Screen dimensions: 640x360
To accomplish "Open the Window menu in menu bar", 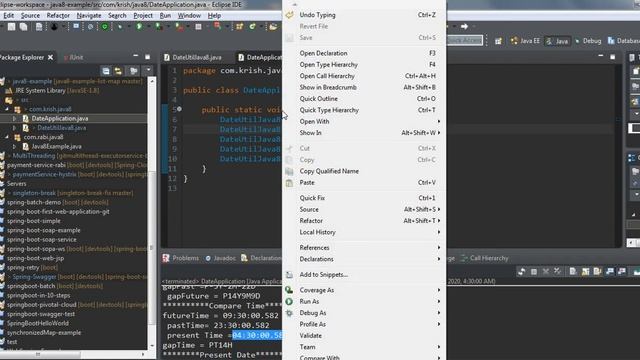I will pos(189,16).
